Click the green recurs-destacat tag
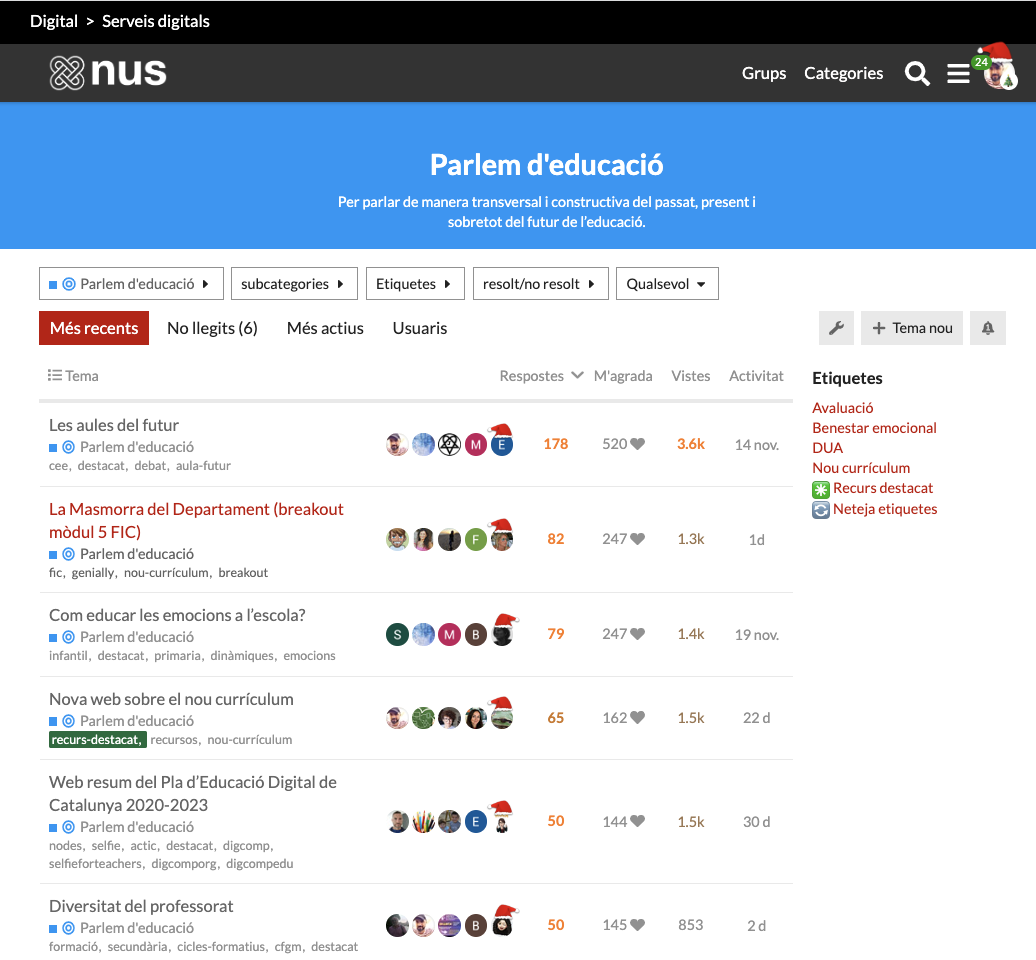 (97, 740)
